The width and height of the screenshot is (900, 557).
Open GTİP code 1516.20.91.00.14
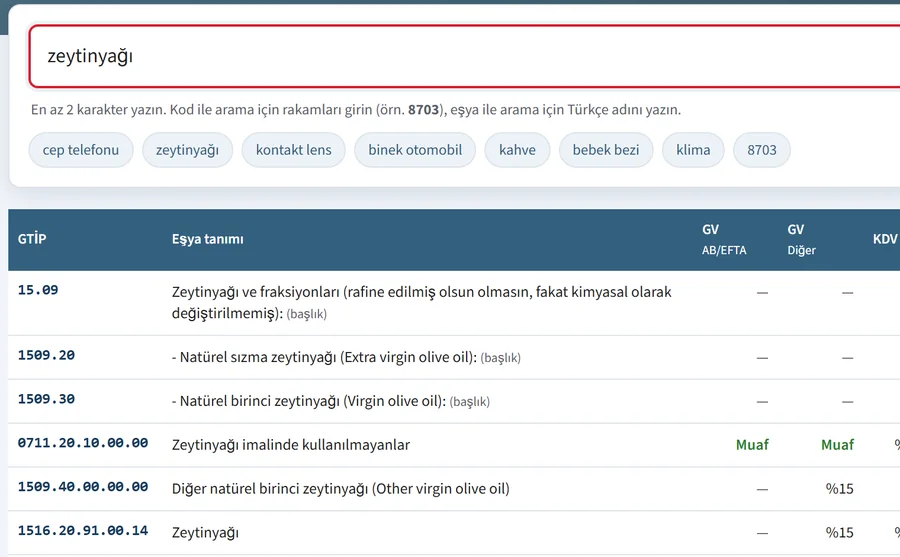[x=83, y=531]
